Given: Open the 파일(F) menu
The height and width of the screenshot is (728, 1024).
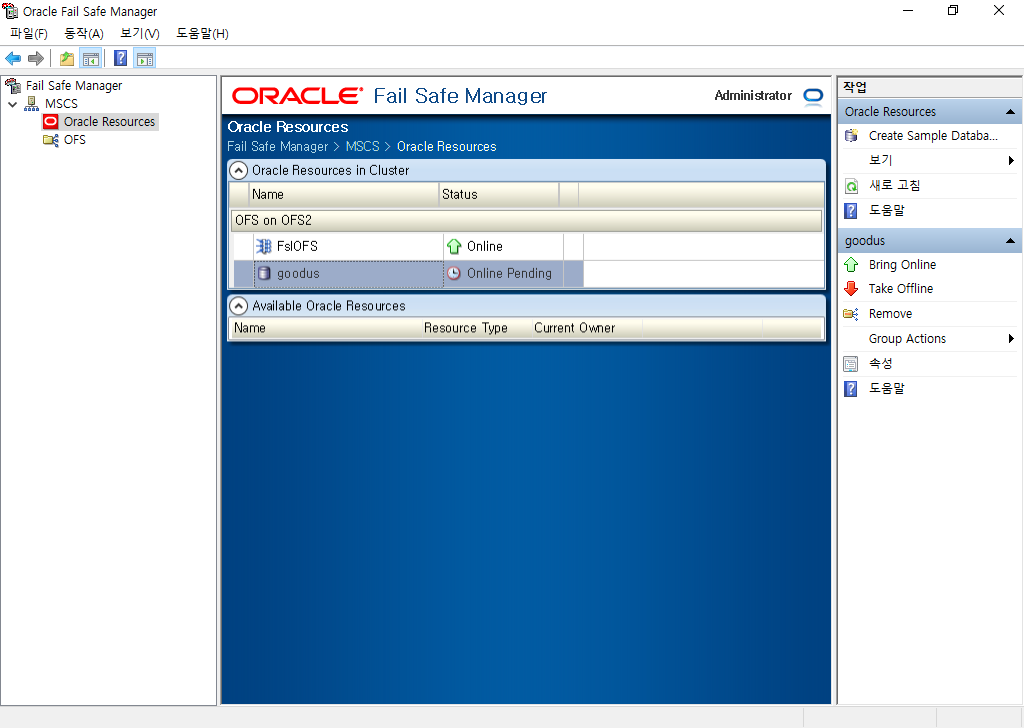Looking at the screenshot, I should pyautogui.click(x=29, y=33).
